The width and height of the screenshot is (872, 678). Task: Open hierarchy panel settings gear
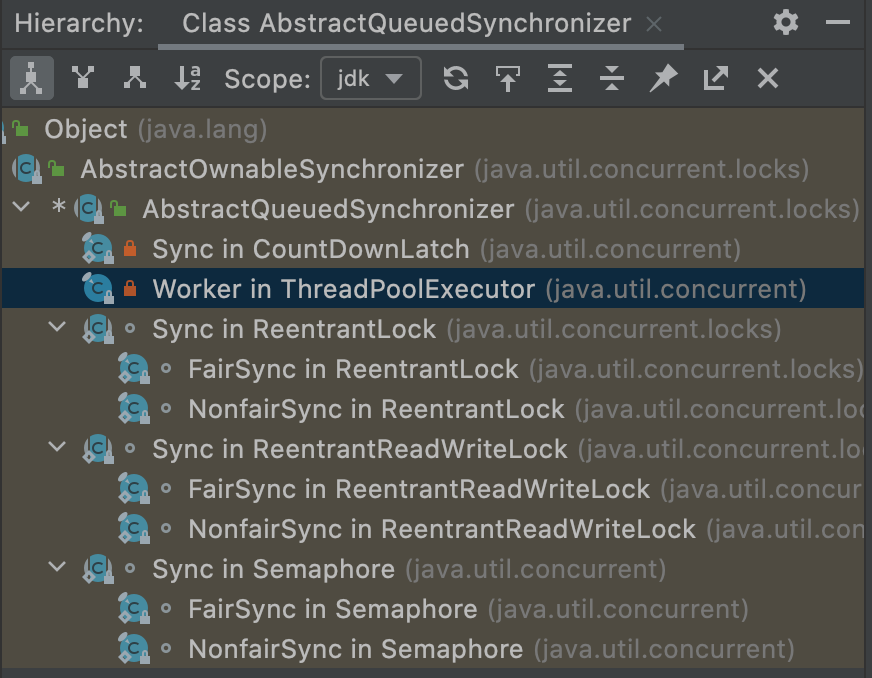786,23
